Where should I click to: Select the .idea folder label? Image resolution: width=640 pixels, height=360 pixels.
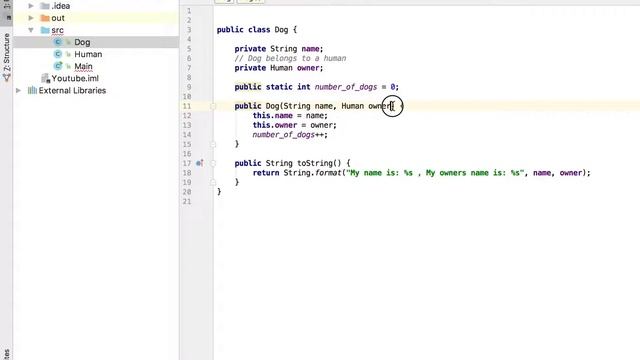tap(60, 6)
